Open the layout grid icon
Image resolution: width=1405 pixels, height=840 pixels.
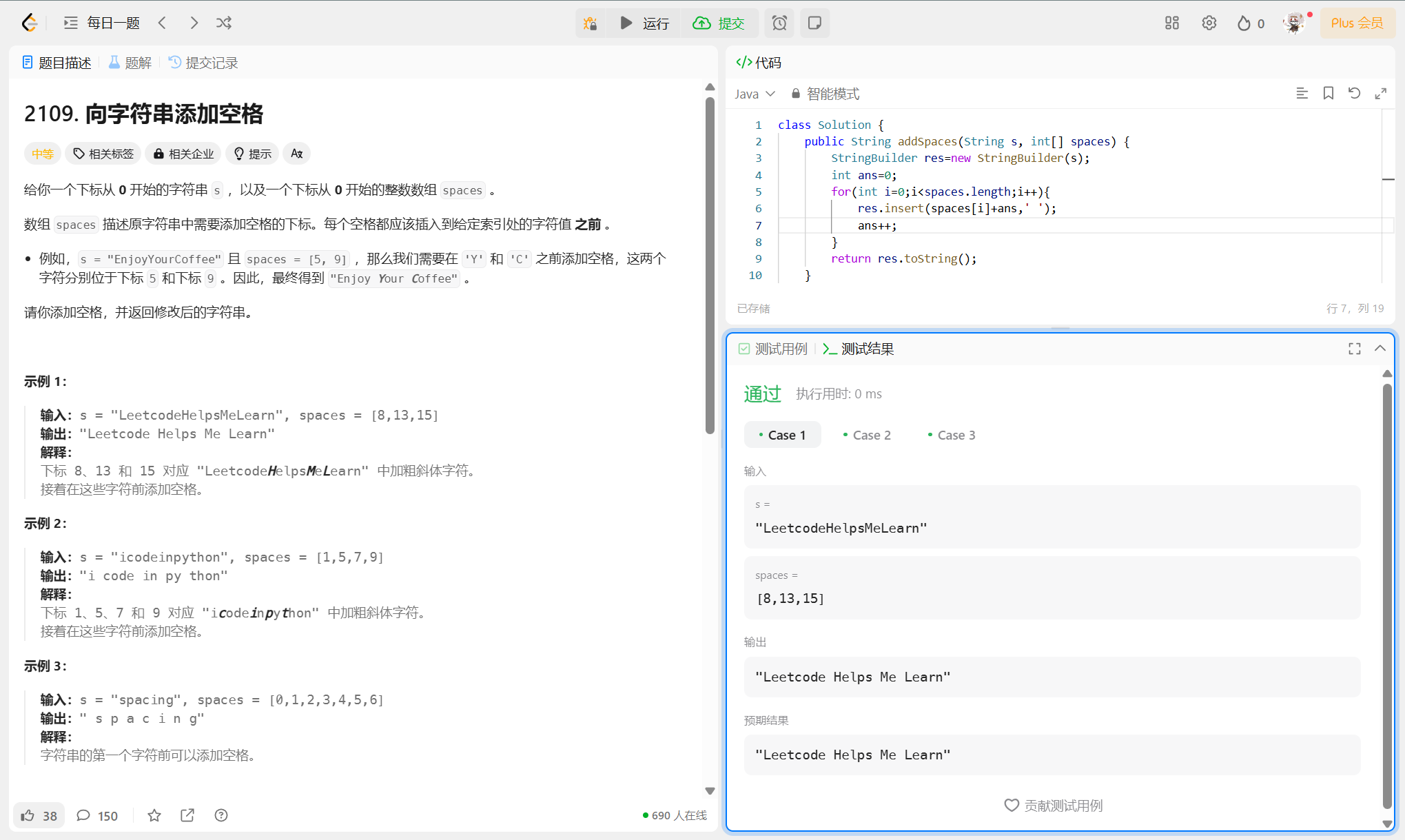pos(1171,23)
